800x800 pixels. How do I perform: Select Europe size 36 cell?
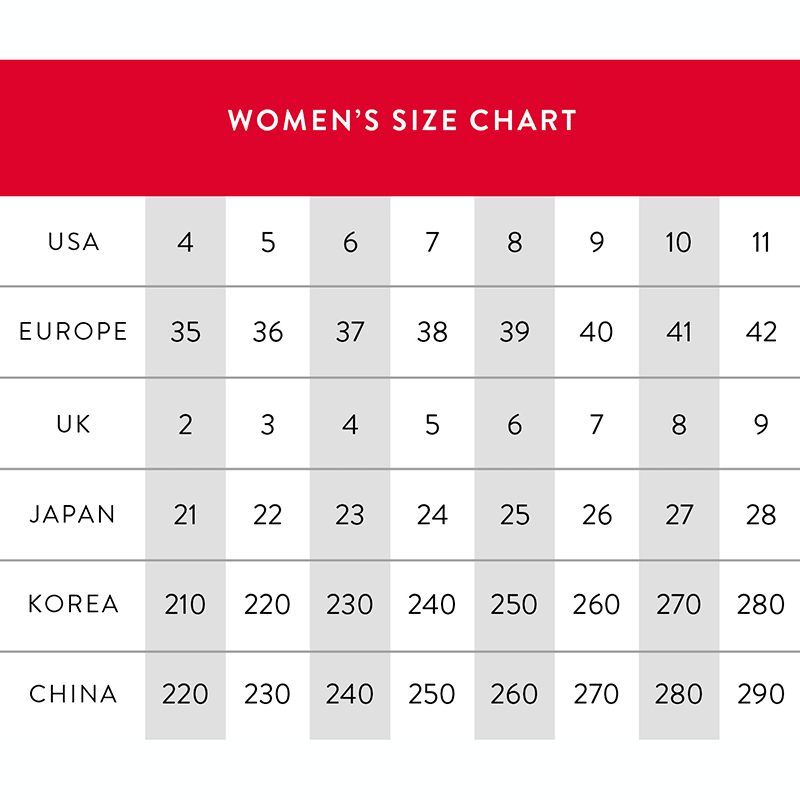point(267,332)
